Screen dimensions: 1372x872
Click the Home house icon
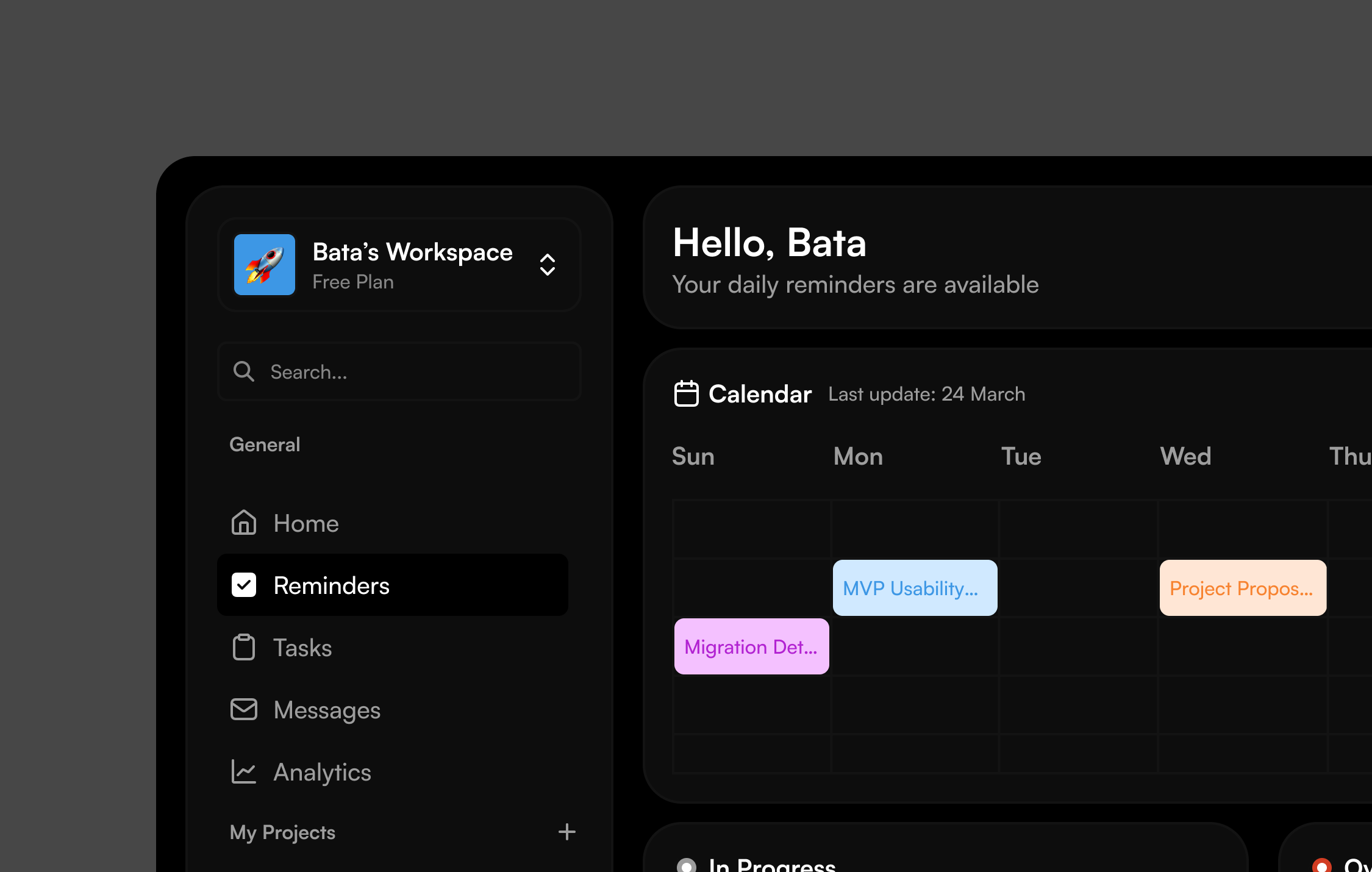point(244,523)
